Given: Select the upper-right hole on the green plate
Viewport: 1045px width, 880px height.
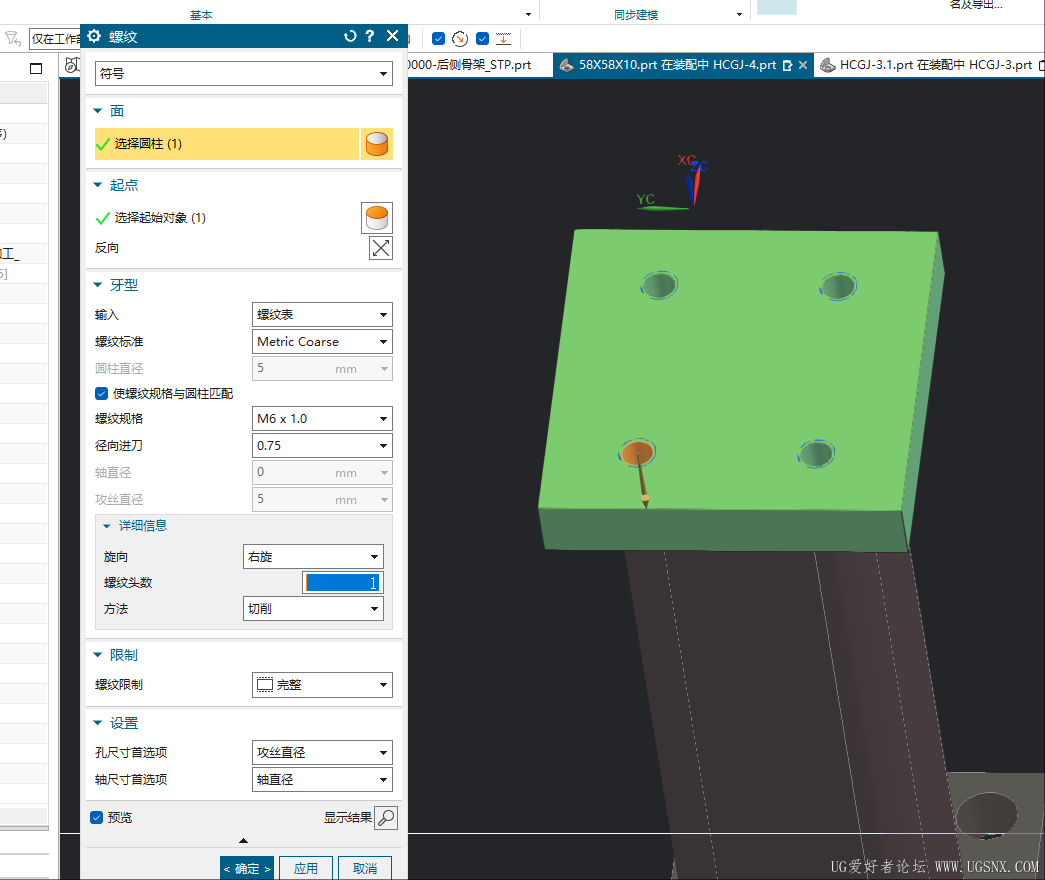Looking at the screenshot, I should click(x=838, y=287).
